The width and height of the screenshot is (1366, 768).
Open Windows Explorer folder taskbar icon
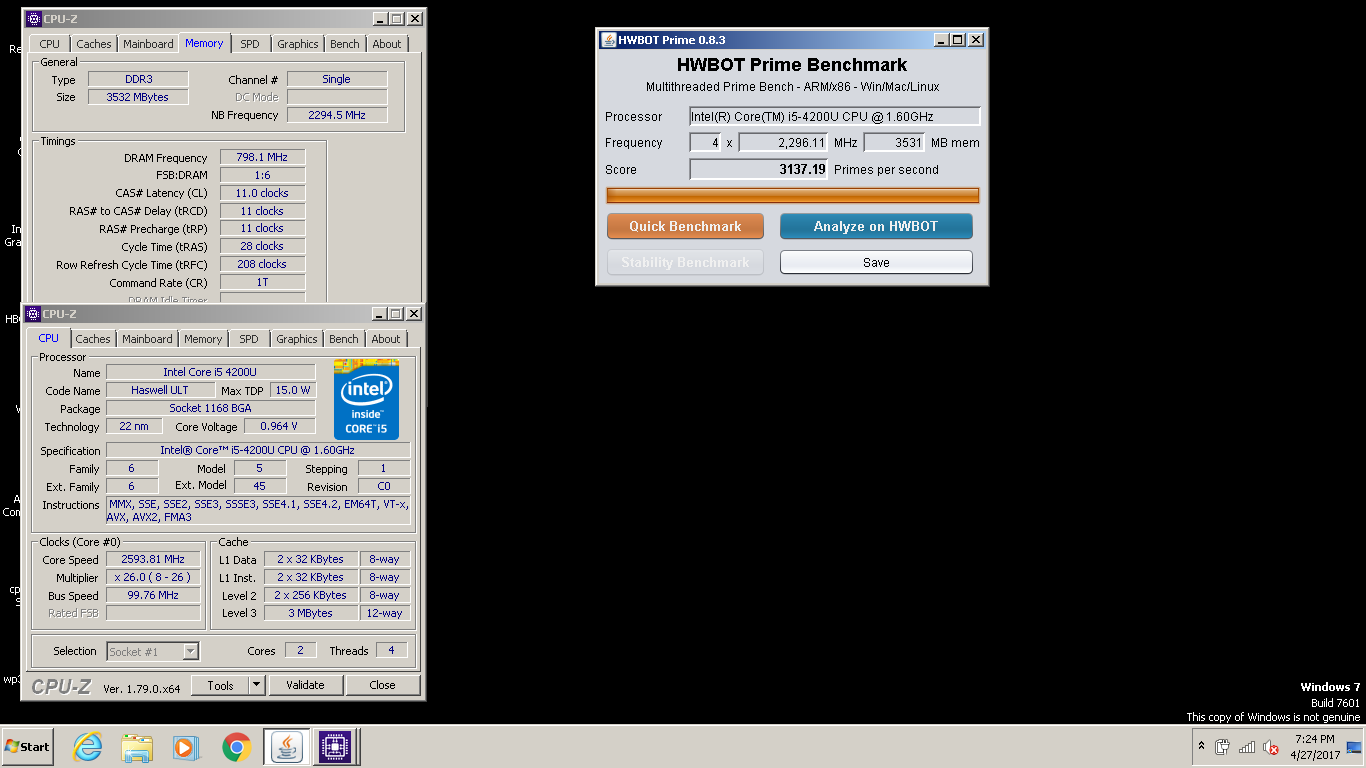tap(137, 747)
